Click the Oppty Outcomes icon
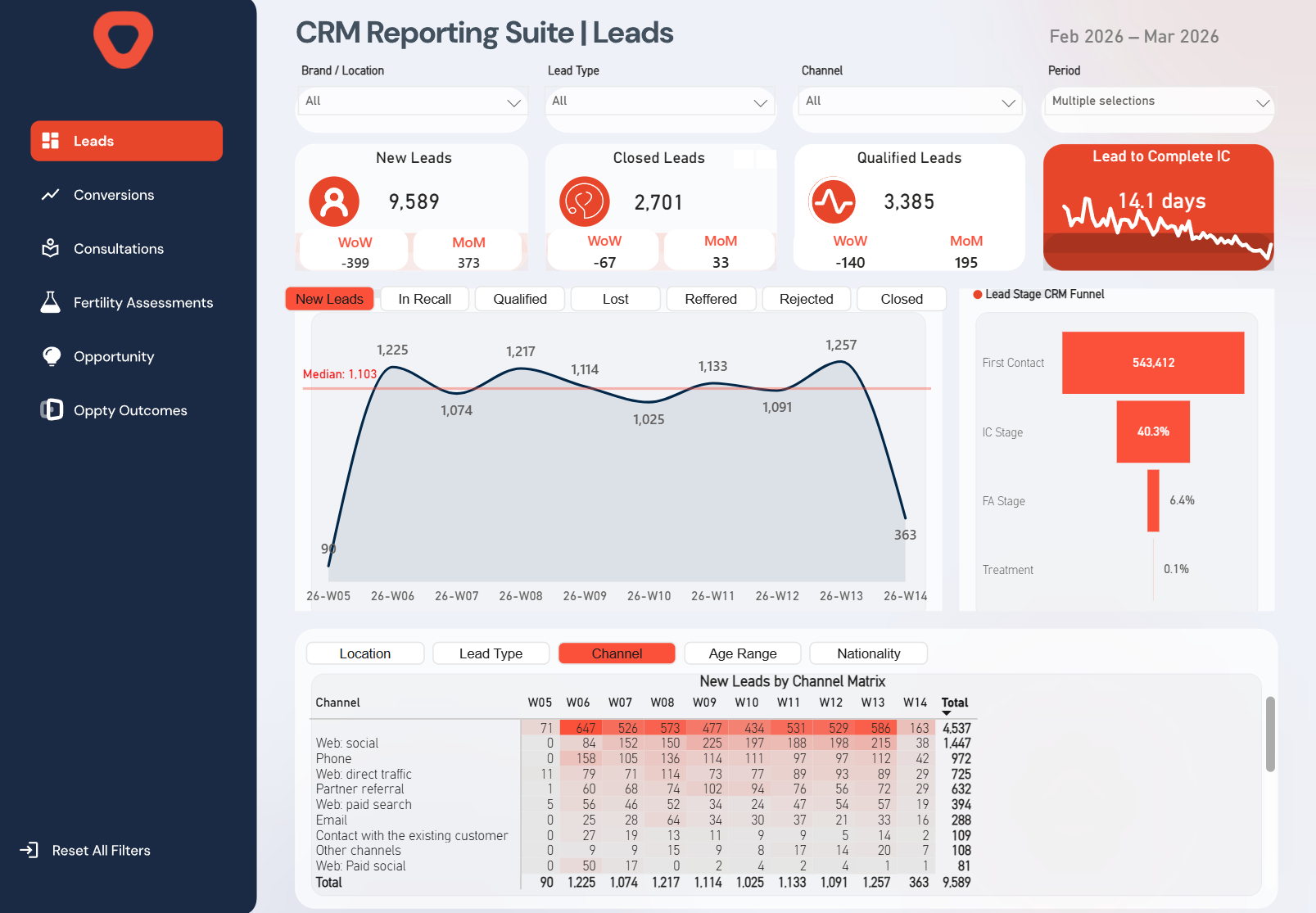The width and height of the screenshot is (1316, 913). click(52, 409)
